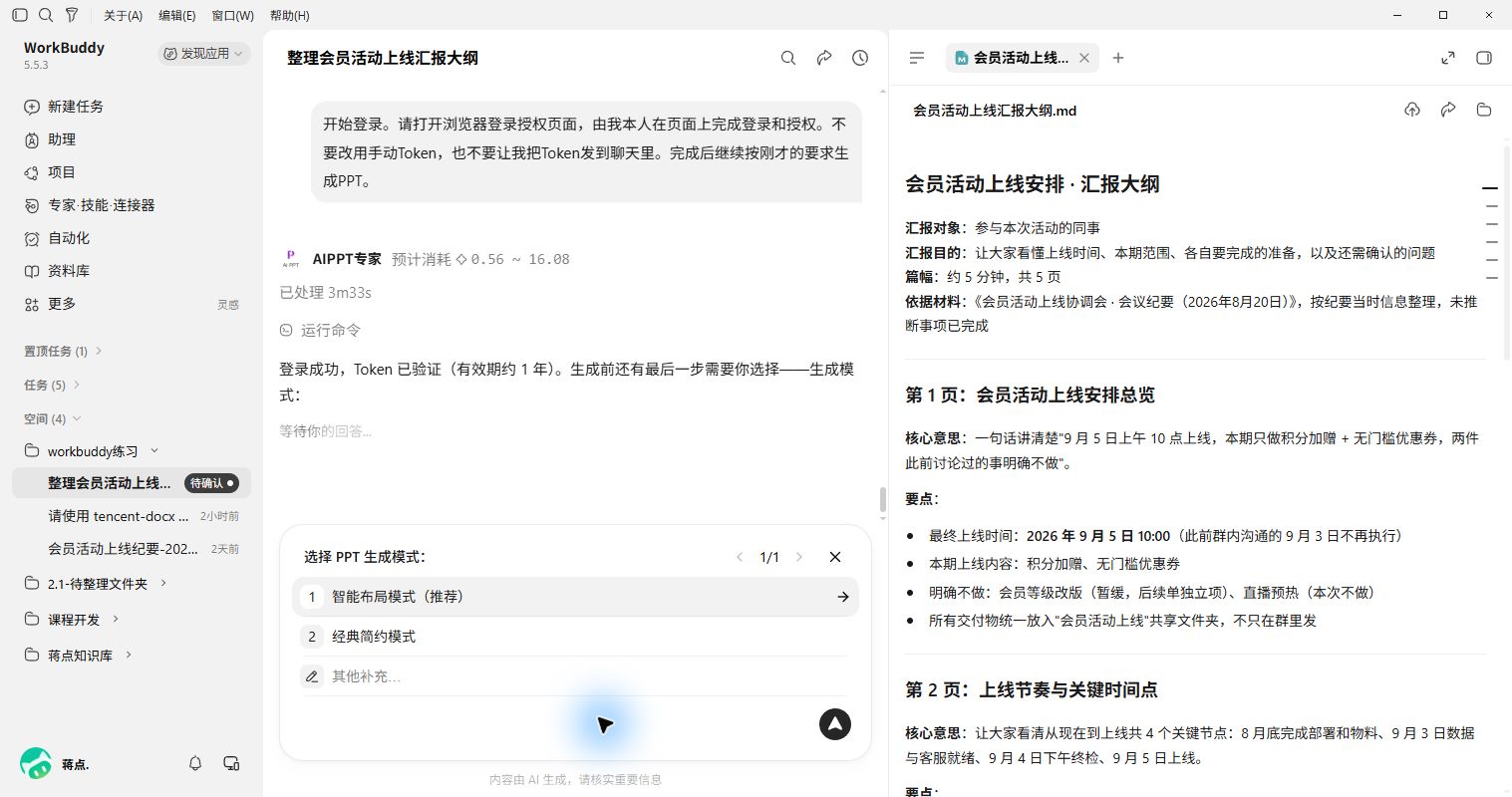The height and width of the screenshot is (797, 1512).
Task: Click the filter funnel icon in title bar
Action: coord(72,15)
